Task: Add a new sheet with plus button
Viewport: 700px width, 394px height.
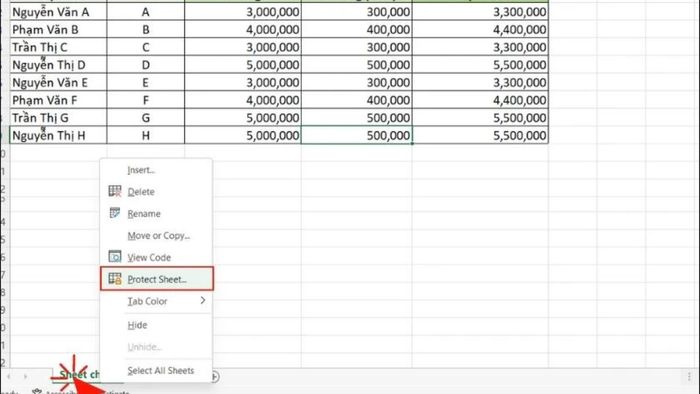Action: pyautogui.click(x=215, y=377)
